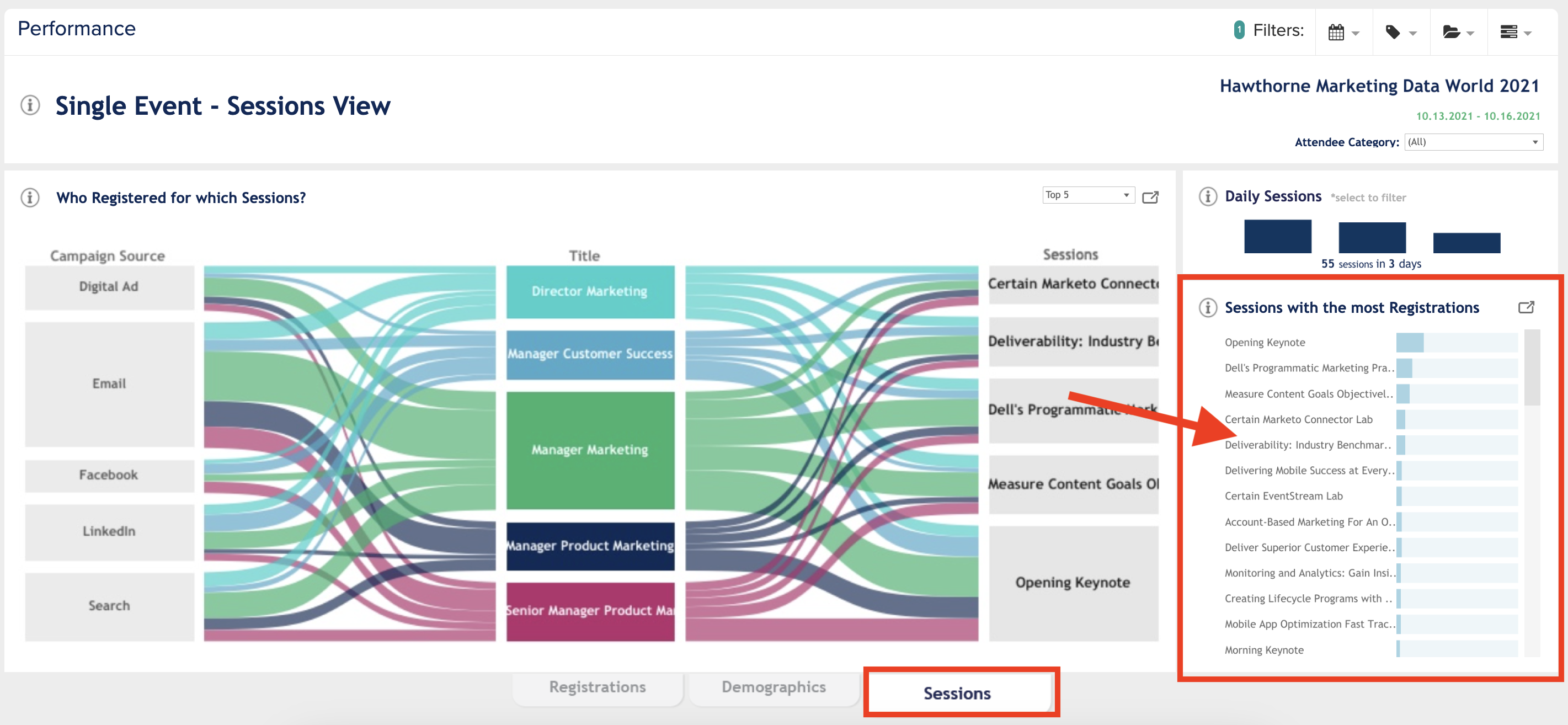Click the Email campaign source node
The width and height of the screenshot is (1568, 725).
(110, 384)
